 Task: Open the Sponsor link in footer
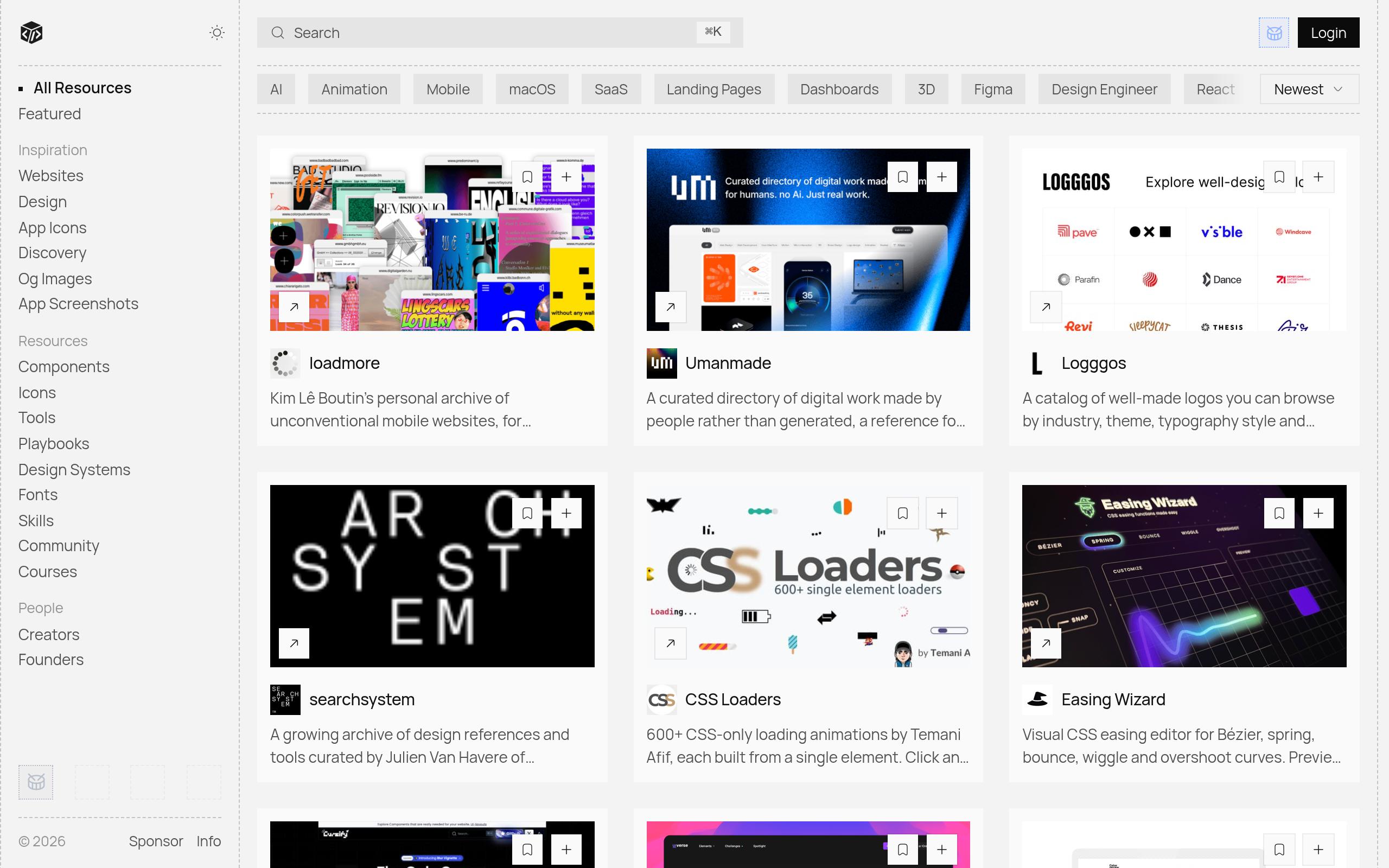156,841
